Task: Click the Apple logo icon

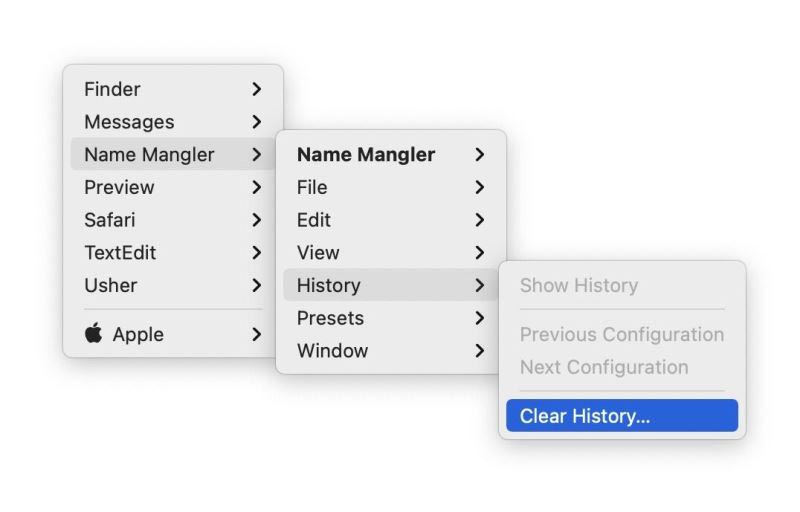Action: click(93, 334)
